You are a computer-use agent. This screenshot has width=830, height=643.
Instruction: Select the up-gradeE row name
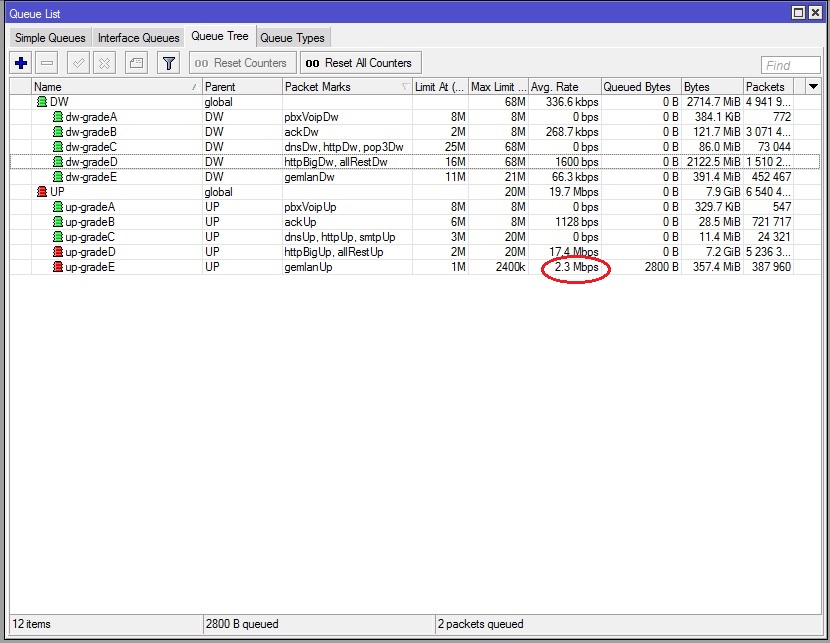(x=90, y=267)
